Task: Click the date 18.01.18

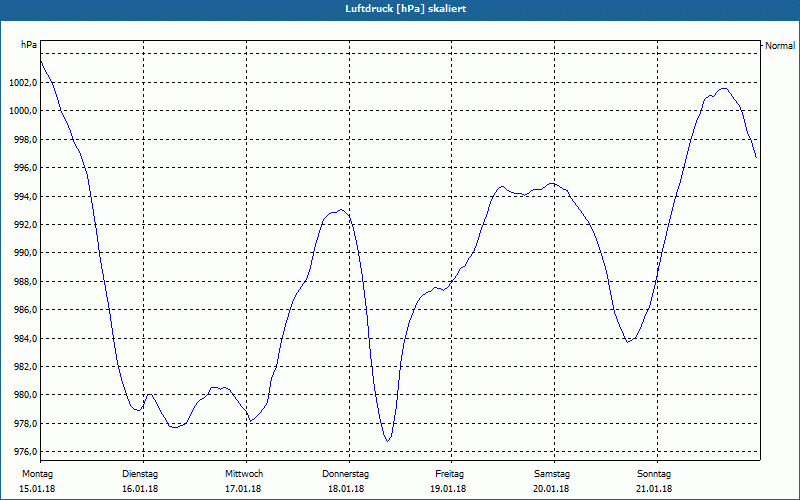Action: pyautogui.click(x=346, y=489)
